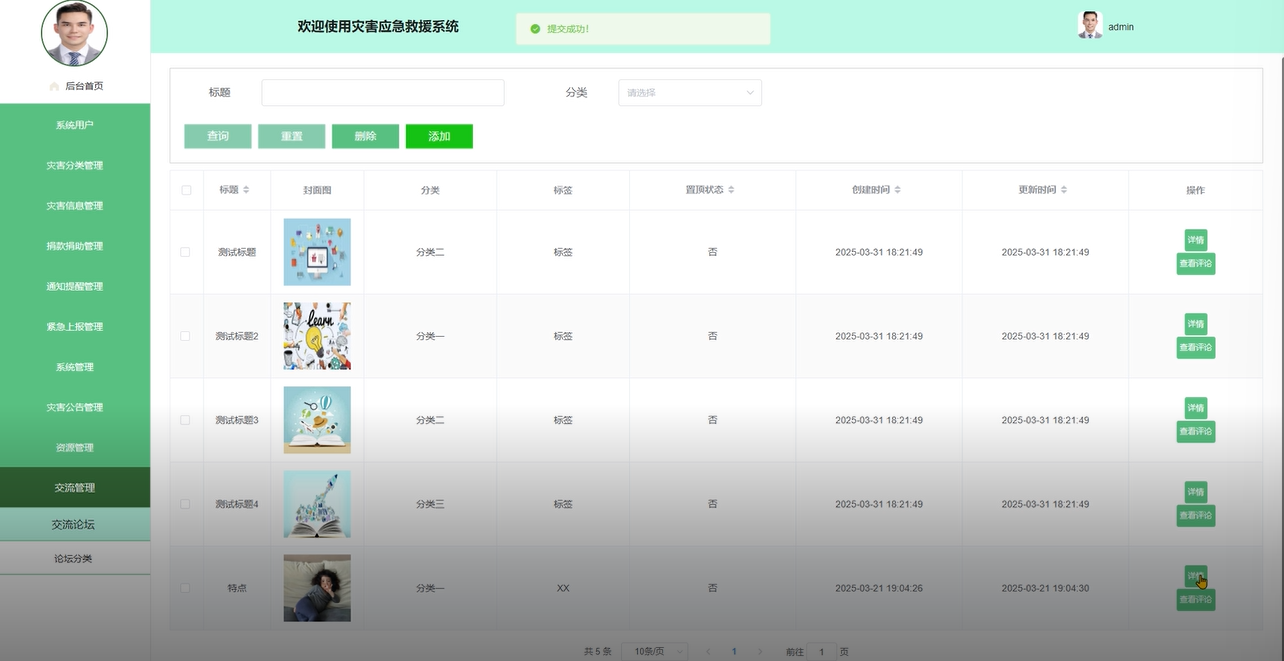Open 灾害分类管理 sidebar menu
Viewport: 1284px width, 661px height.
pyautogui.click(x=75, y=166)
